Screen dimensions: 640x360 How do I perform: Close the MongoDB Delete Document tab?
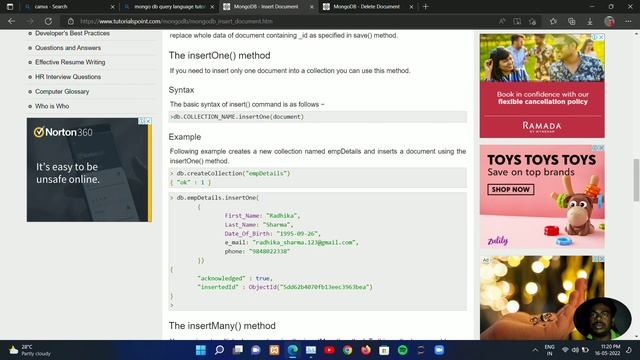(411, 7)
